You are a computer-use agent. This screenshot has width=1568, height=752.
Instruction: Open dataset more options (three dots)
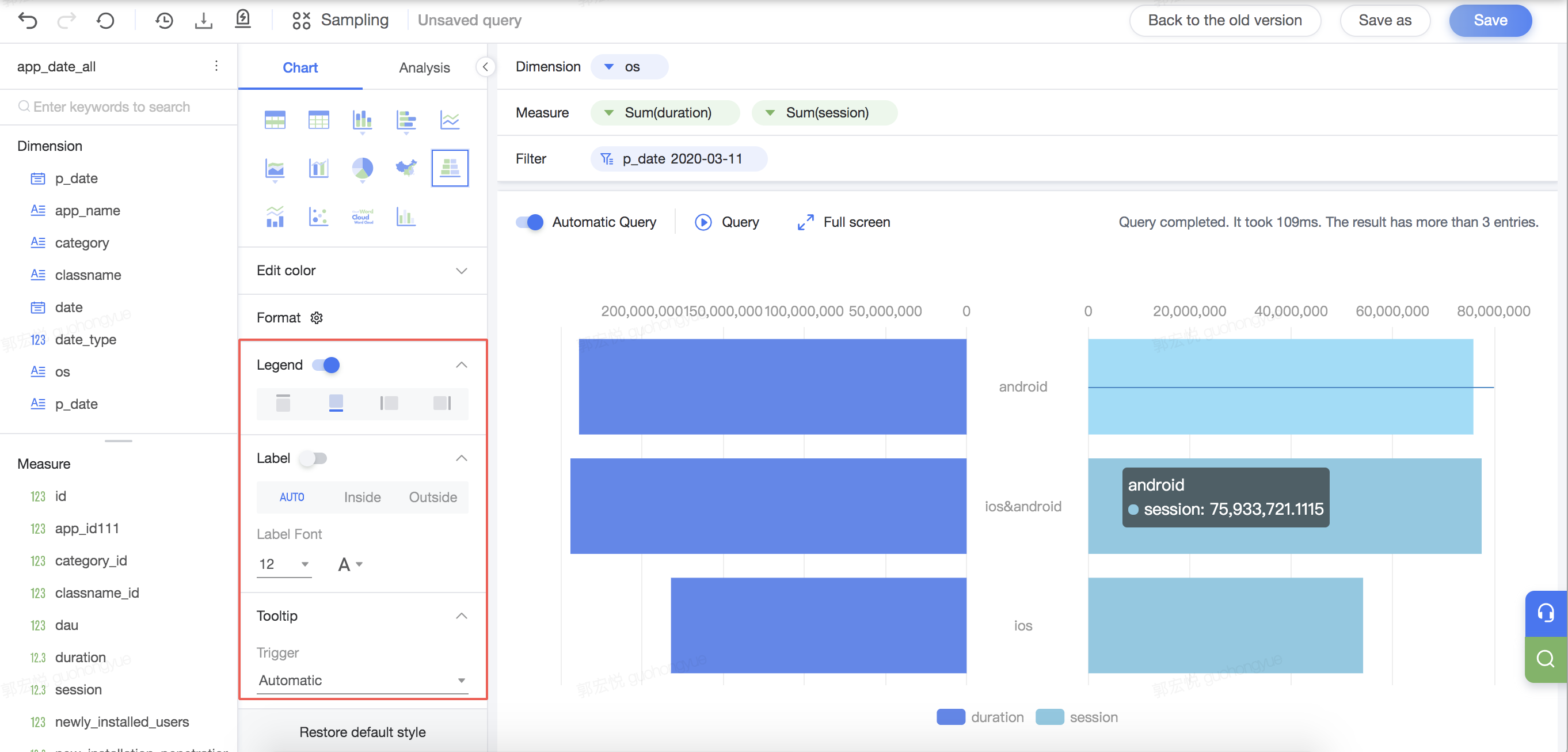[216, 66]
